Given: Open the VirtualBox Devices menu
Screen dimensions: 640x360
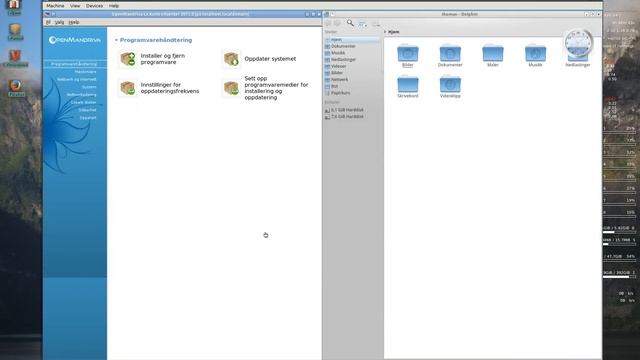Looking at the screenshot, I should click(94, 6).
